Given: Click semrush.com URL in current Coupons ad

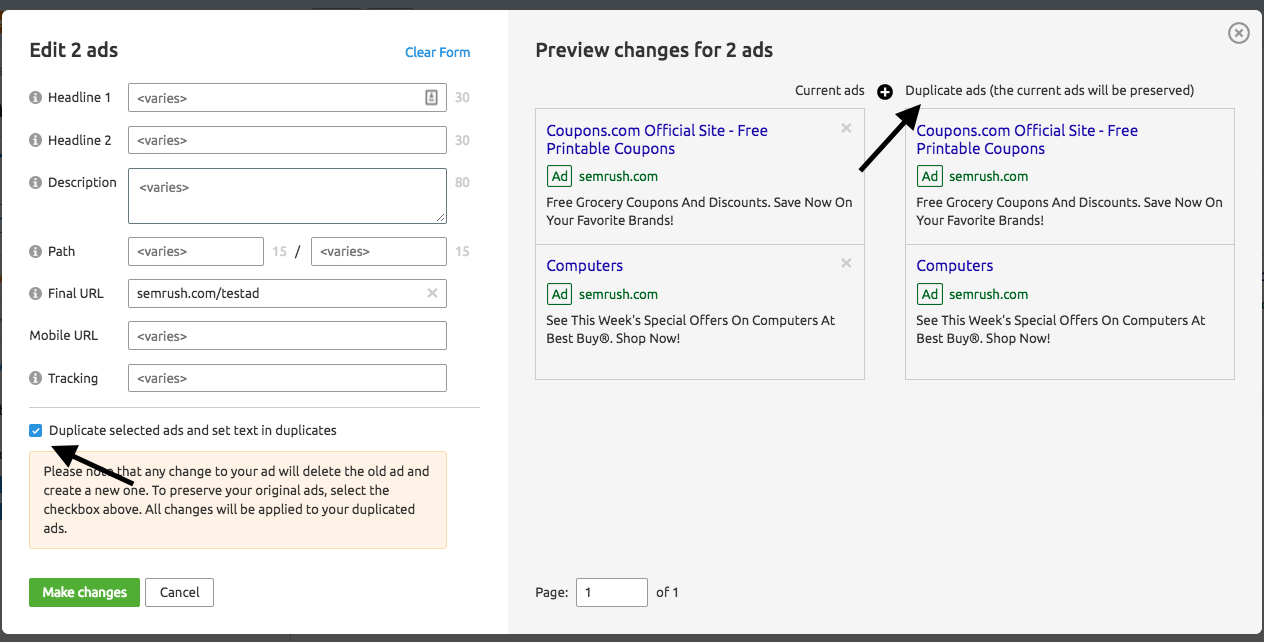Looking at the screenshot, I should (618, 176).
